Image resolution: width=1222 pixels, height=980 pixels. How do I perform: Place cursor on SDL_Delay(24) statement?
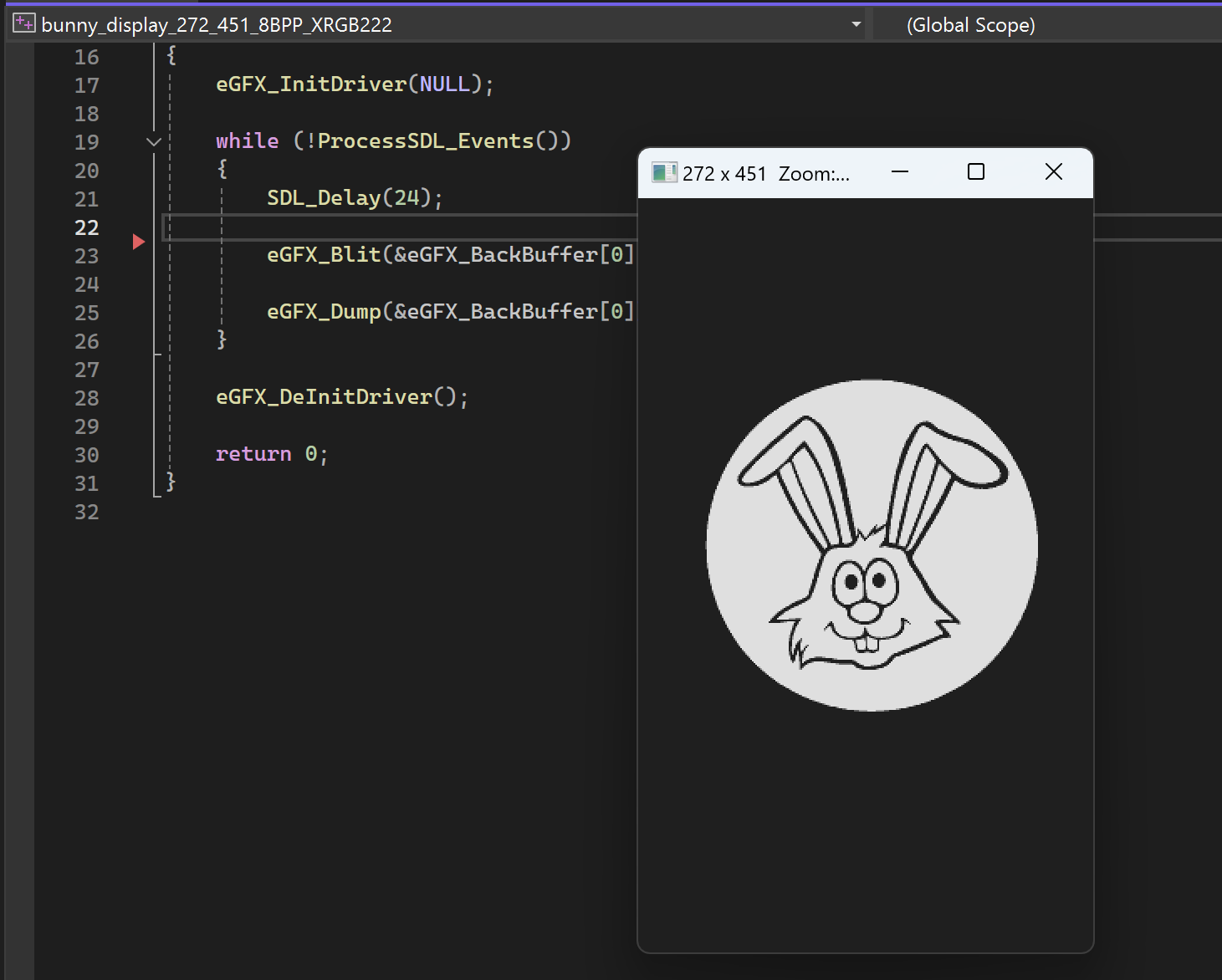pyautogui.click(x=353, y=198)
